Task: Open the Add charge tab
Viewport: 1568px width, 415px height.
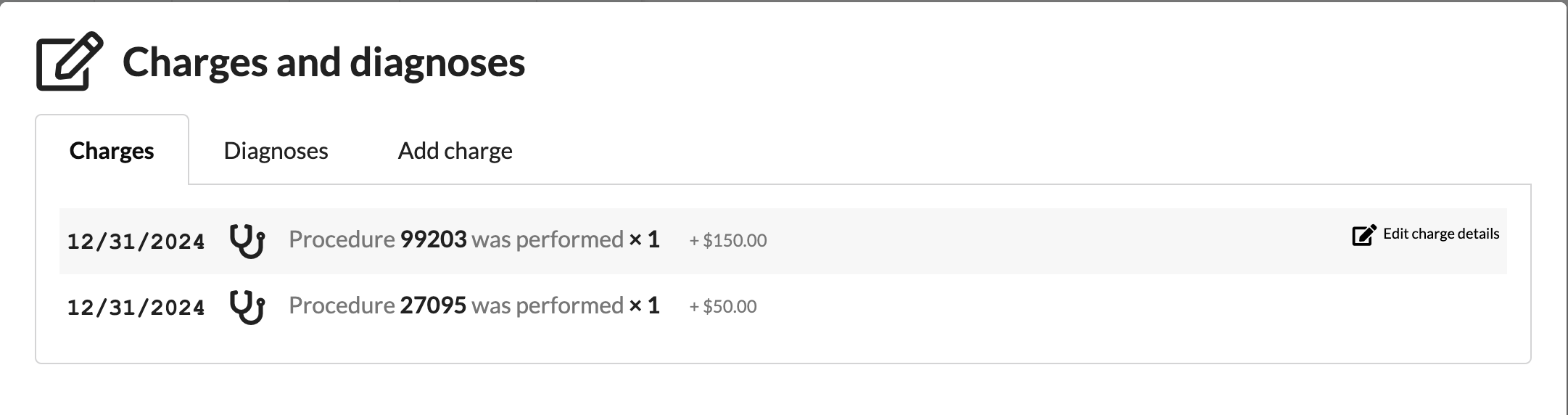Action: [455, 151]
